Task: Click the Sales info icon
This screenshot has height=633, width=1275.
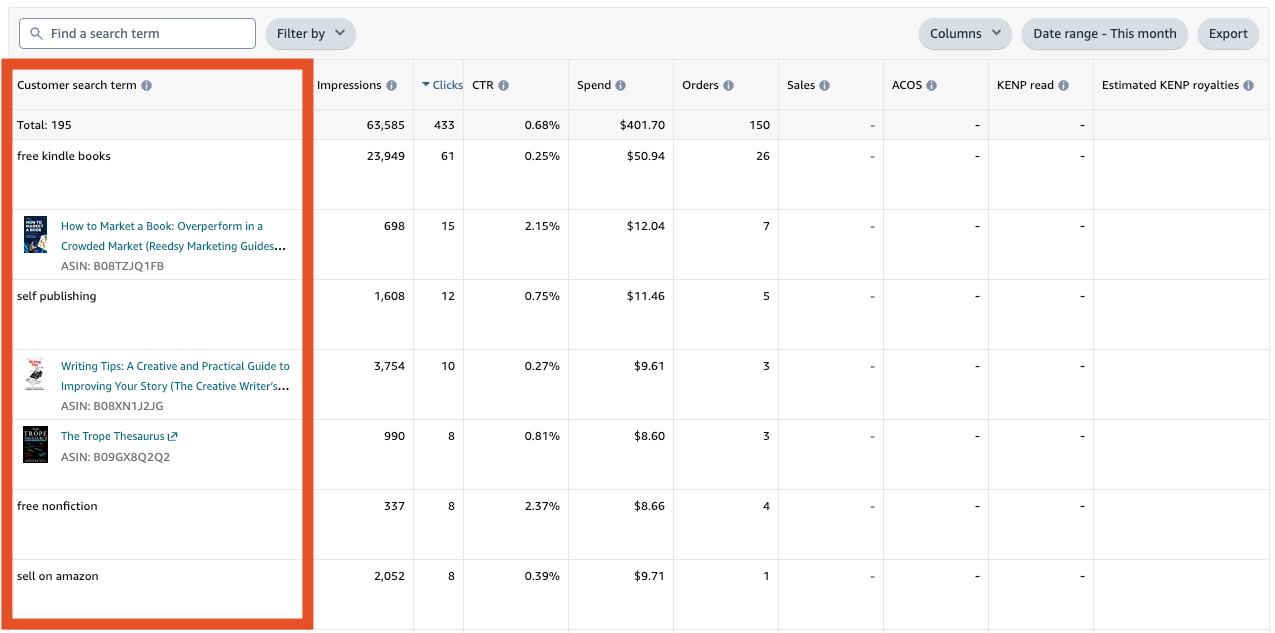Action: (825, 86)
